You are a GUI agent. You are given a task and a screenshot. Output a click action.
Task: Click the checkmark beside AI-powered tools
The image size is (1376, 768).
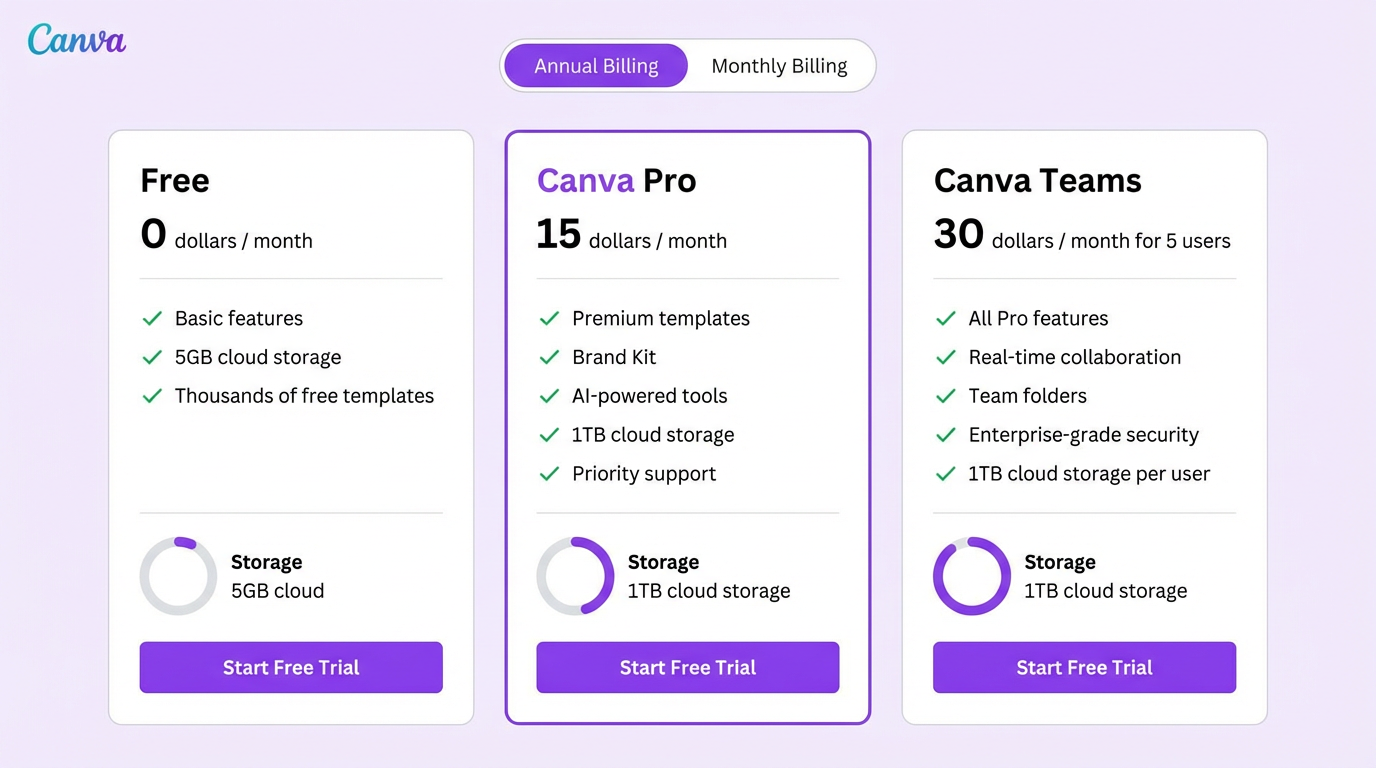click(549, 396)
